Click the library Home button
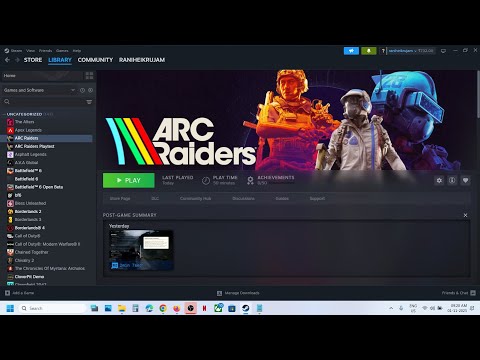The image size is (480, 360). (x=42, y=76)
